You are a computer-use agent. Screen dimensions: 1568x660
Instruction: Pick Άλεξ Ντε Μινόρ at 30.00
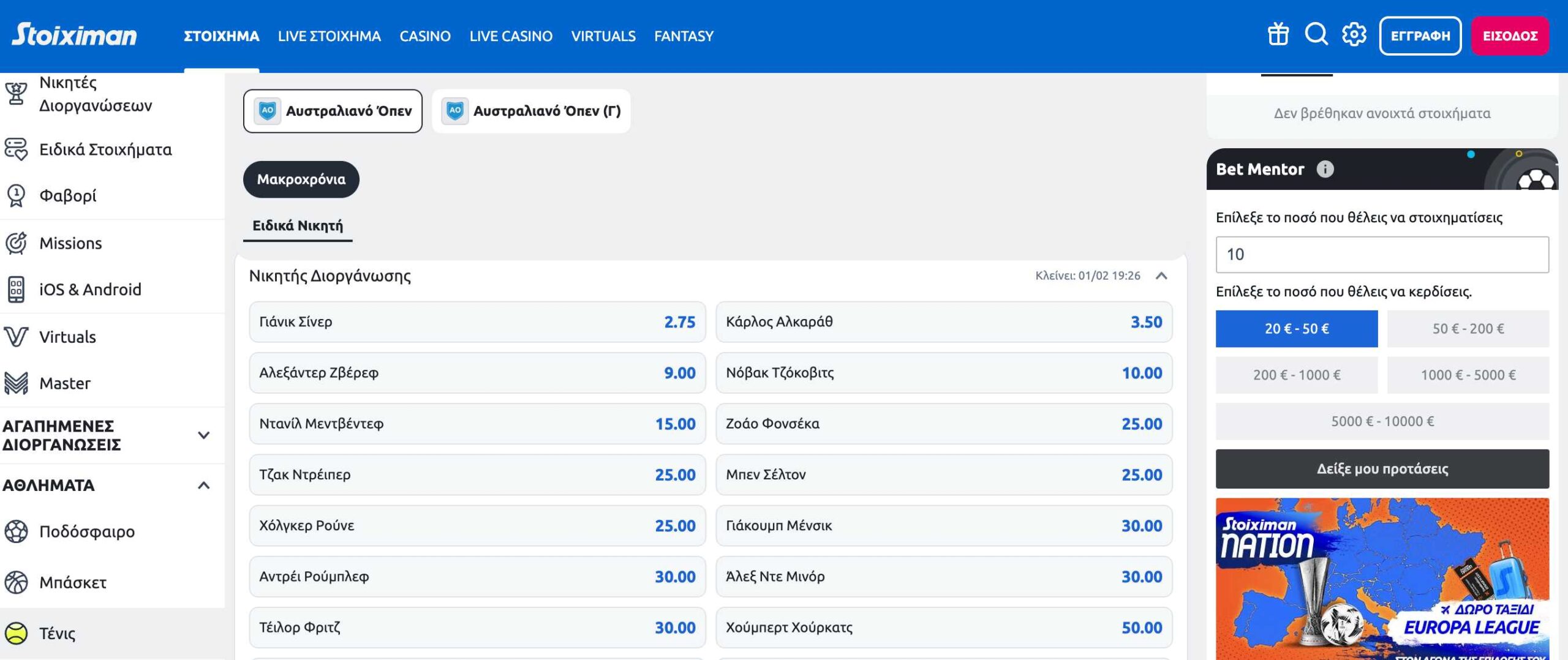pyautogui.click(x=944, y=577)
